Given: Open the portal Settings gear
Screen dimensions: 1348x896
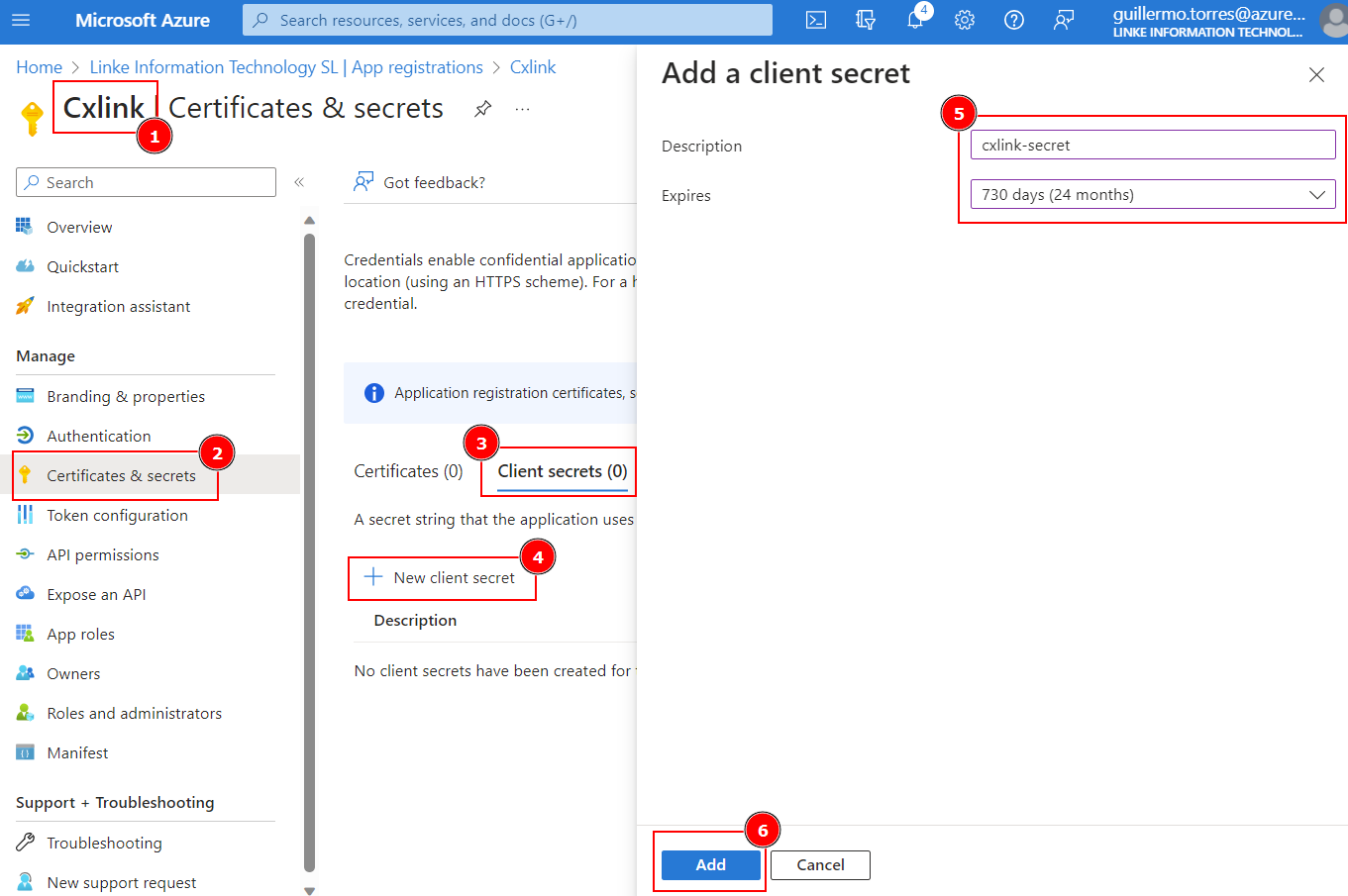Looking at the screenshot, I should [x=965, y=20].
